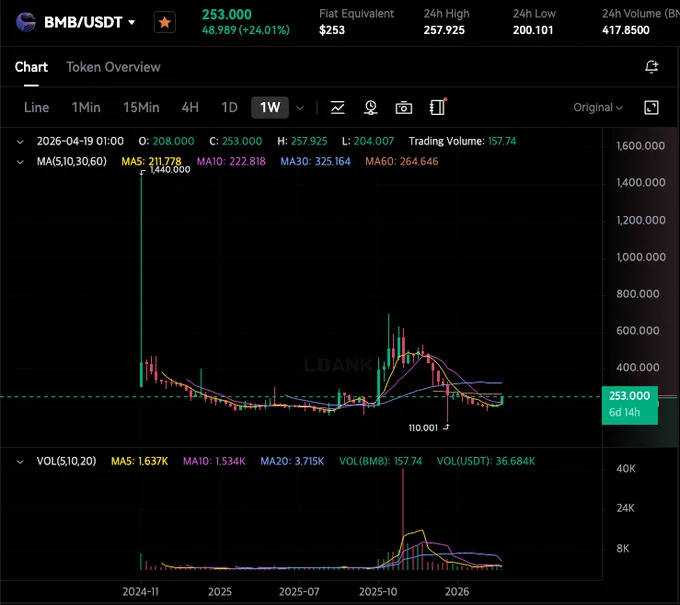Set a price alert with bell icon

[x=651, y=67]
